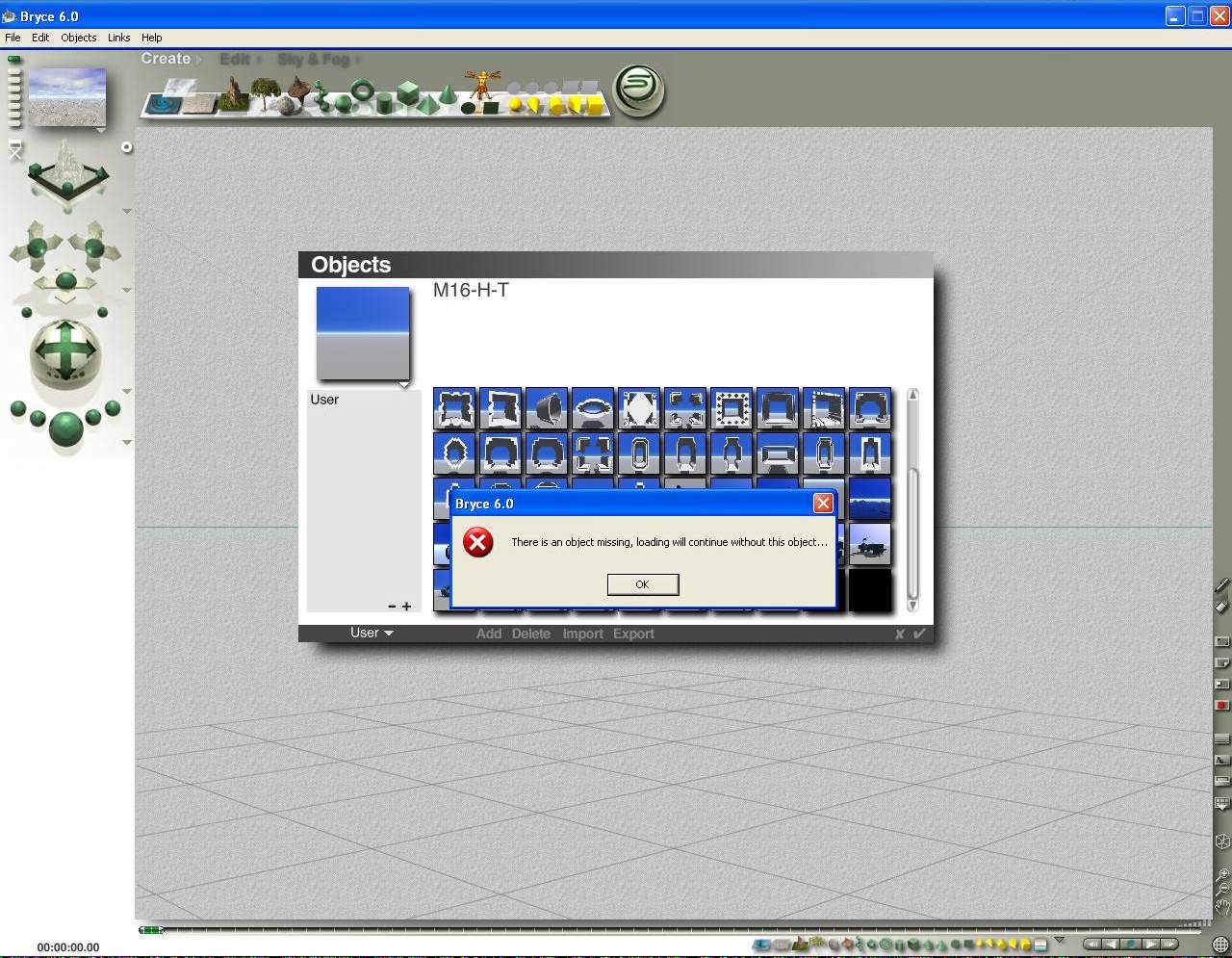1232x958 pixels.
Task: Click the error icon in the Bryce dialog
Action: (477, 542)
